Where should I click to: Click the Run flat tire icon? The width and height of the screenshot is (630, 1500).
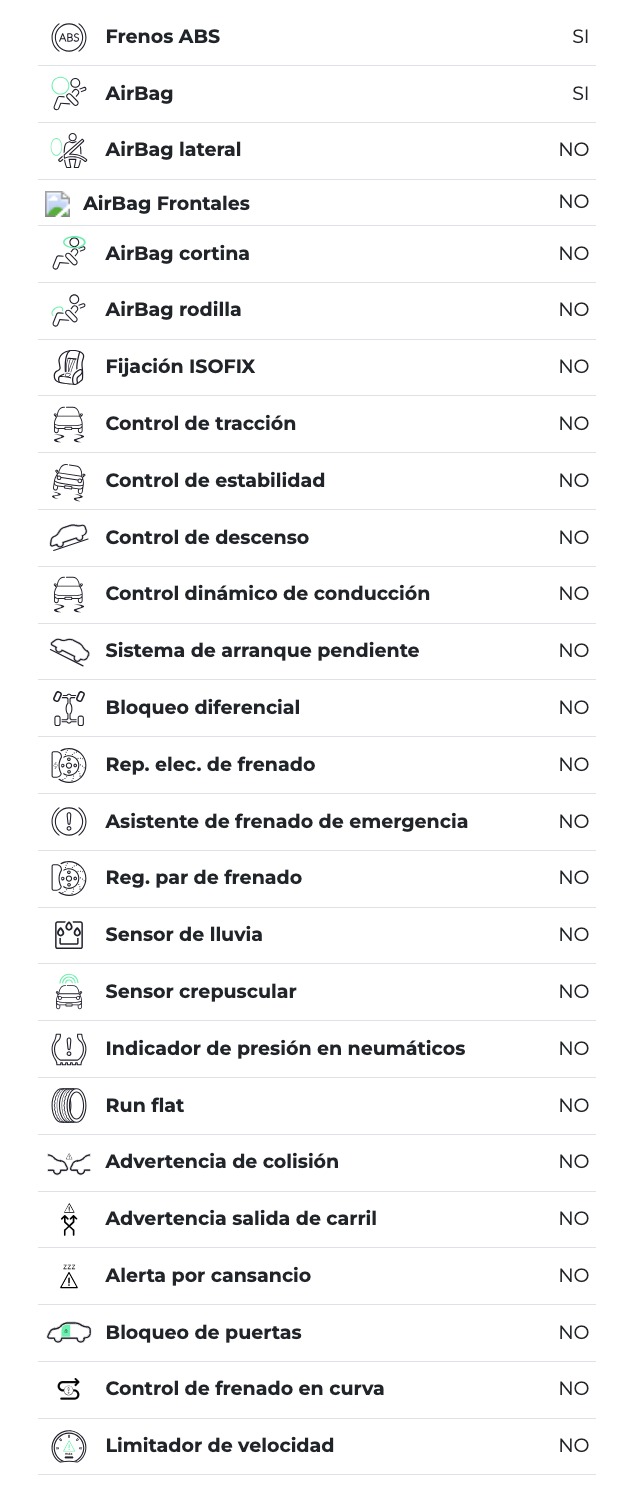click(x=68, y=1105)
